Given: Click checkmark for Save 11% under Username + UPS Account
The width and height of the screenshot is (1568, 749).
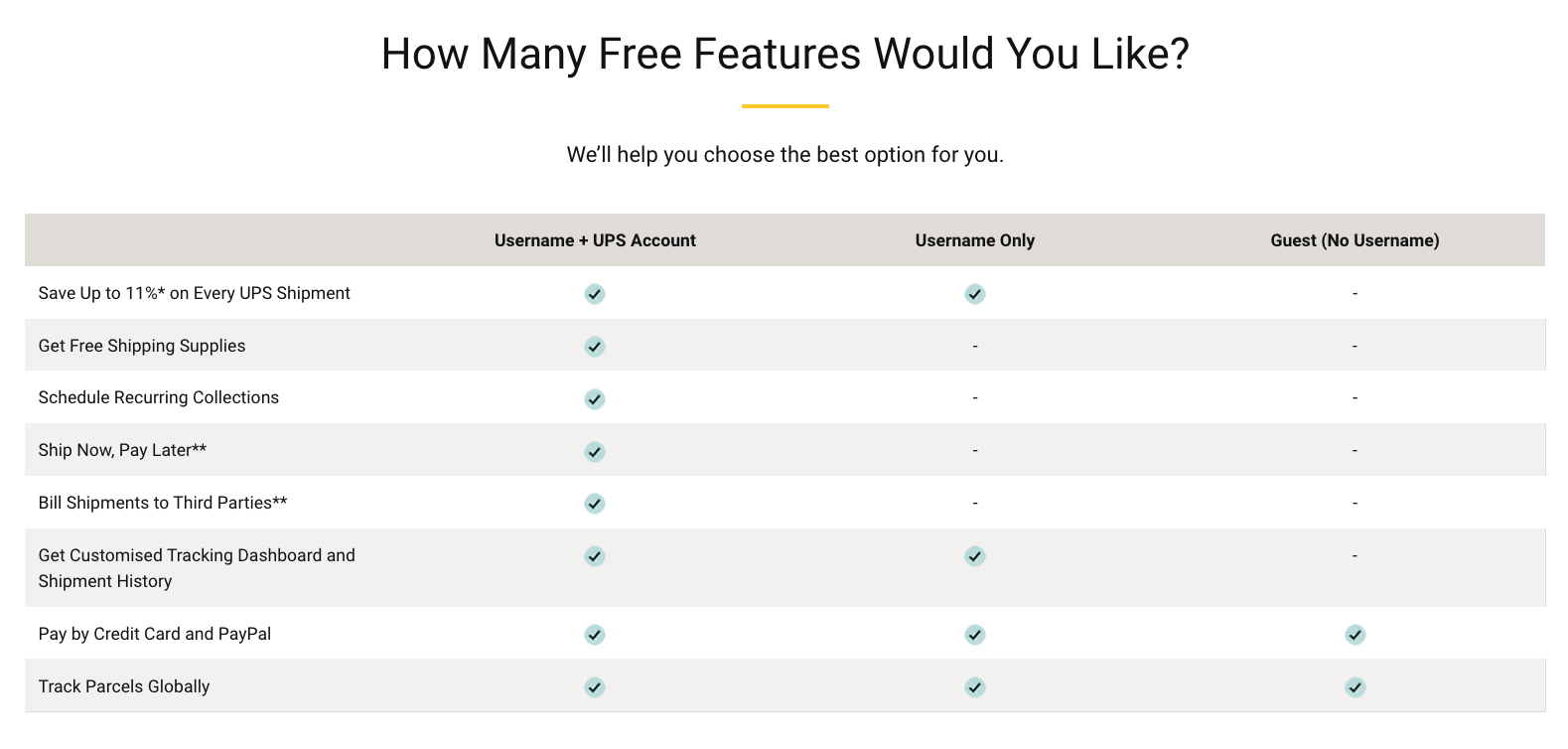Looking at the screenshot, I should 595,294.
